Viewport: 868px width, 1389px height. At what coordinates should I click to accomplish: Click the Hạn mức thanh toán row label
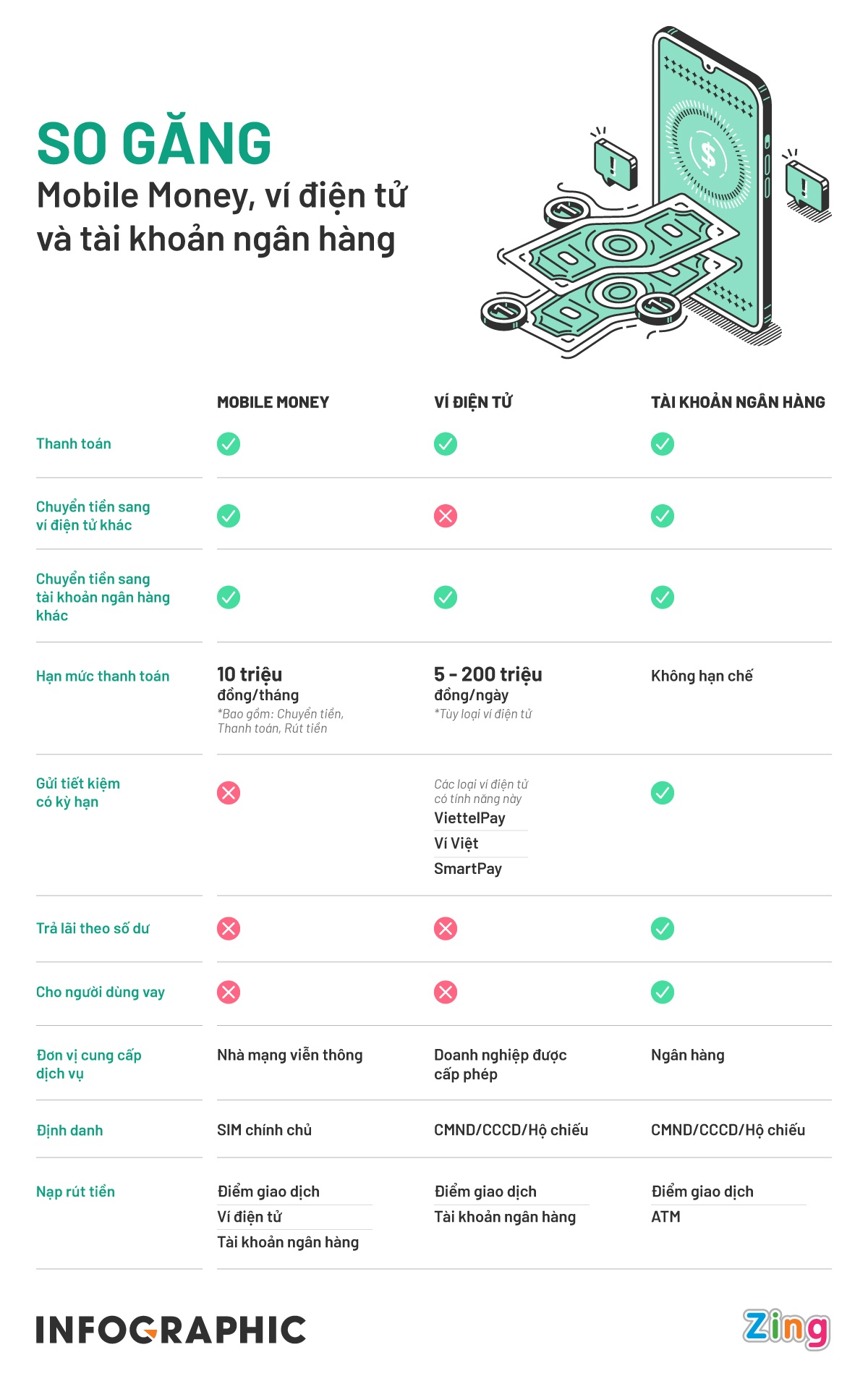(x=103, y=676)
